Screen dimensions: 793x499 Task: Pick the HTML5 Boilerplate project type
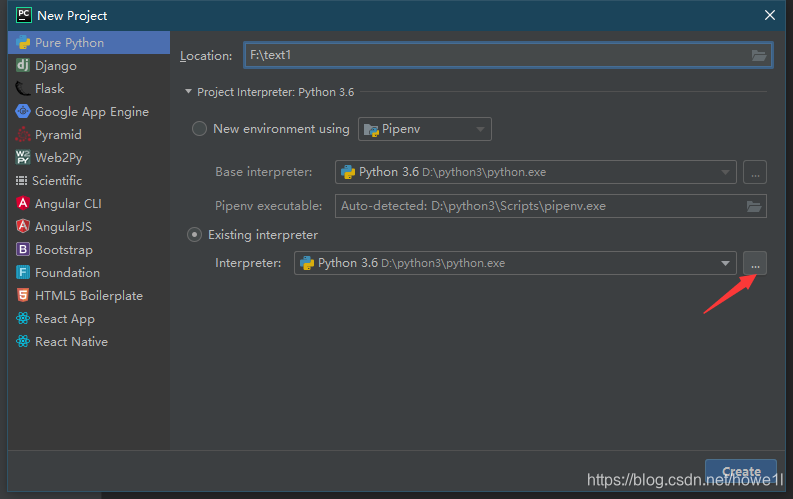[89, 296]
